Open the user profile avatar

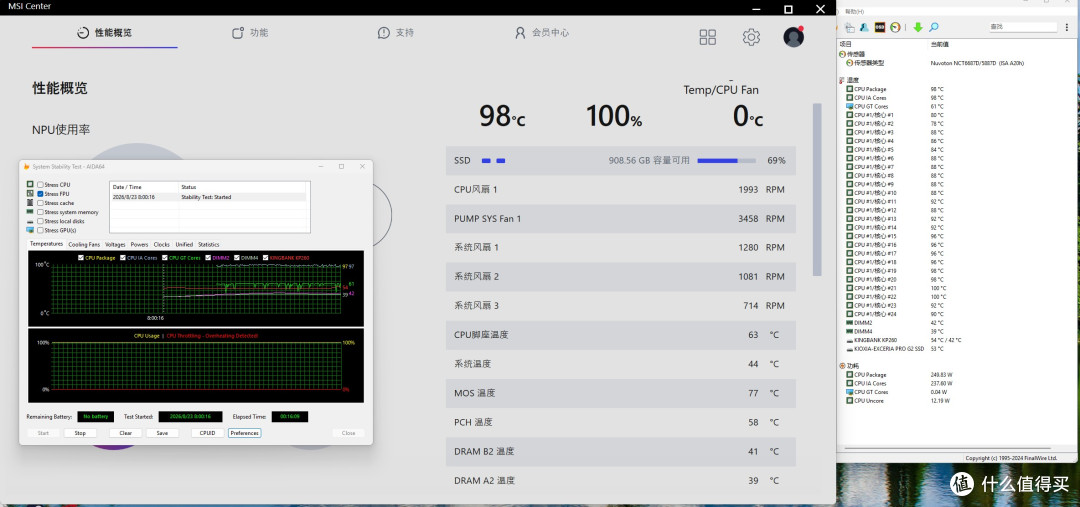(793, 37)
